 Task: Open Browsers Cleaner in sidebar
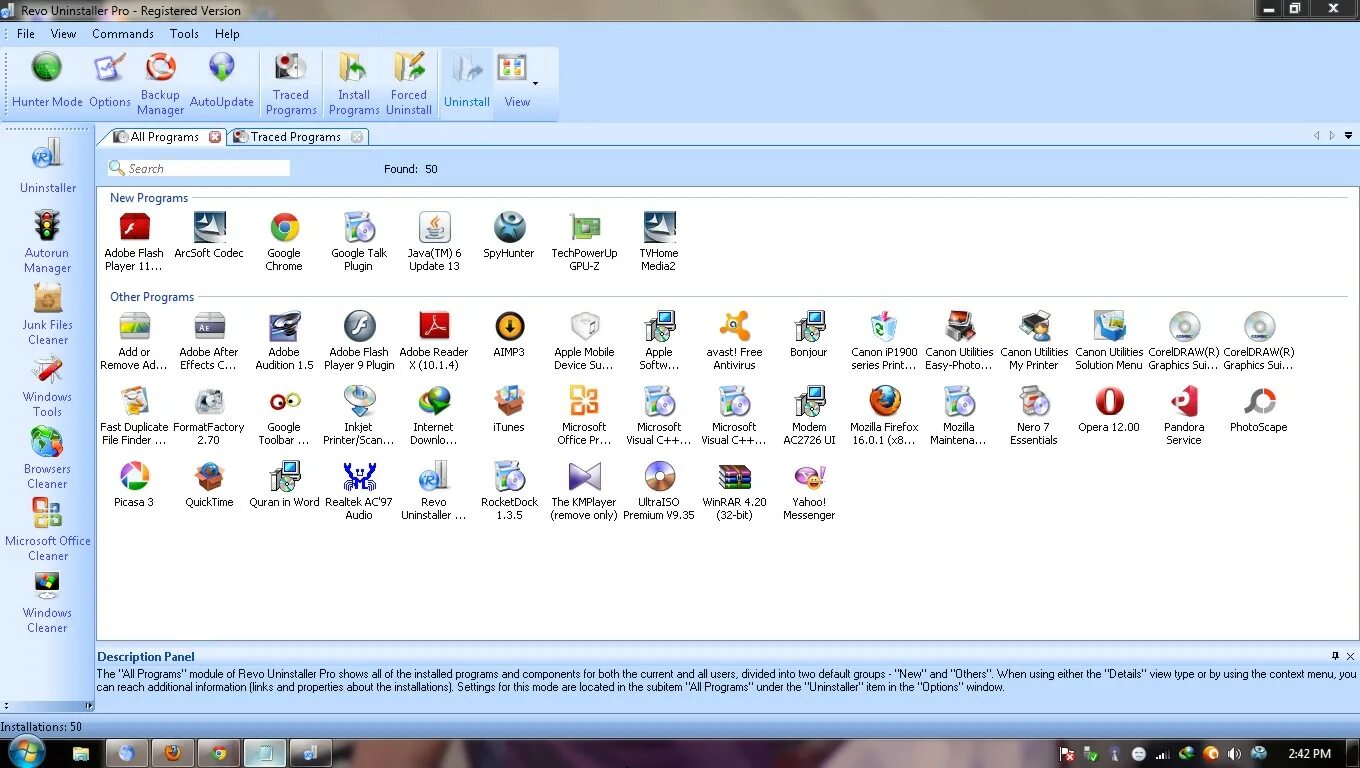(x=48, y=457)
